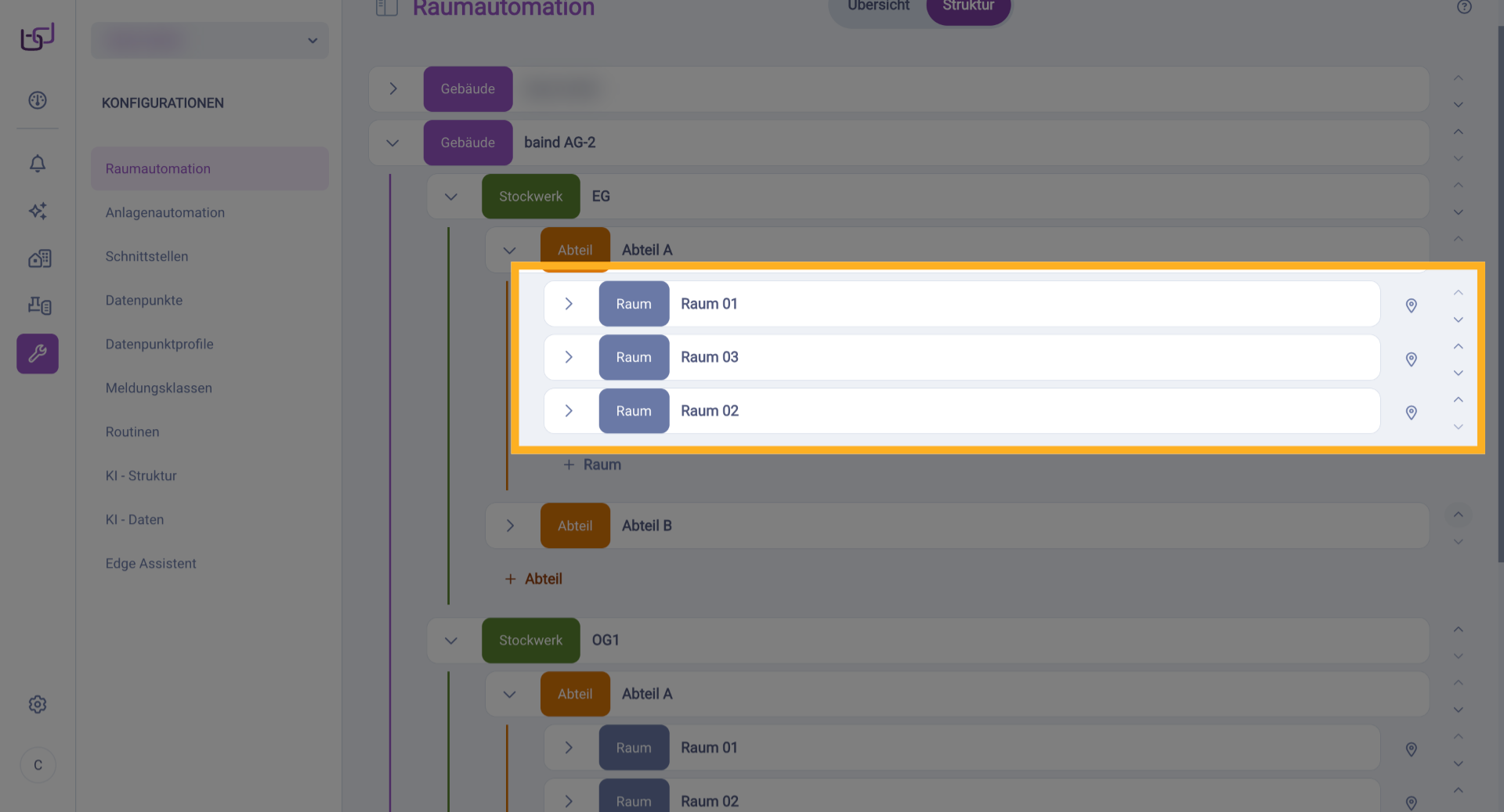Click the help question mark icon
The width and height of the screenshot is (1504, 812).
click(x=1464, y=7)
